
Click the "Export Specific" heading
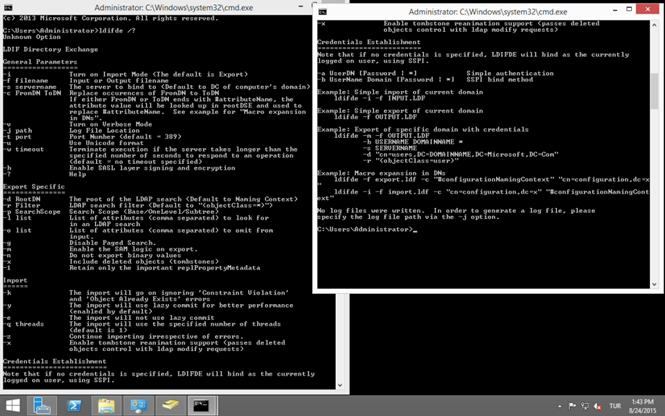[x=34, y=187]
